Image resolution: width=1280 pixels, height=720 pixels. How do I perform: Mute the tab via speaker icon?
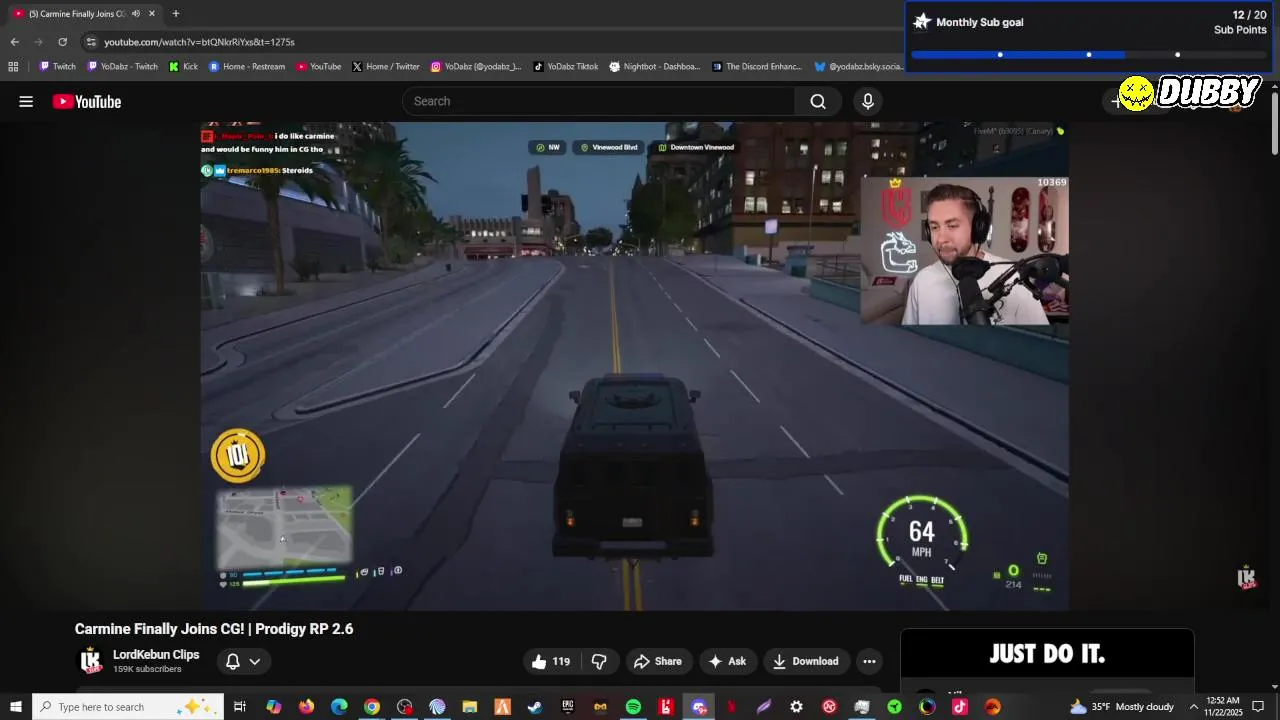point(136,14)
